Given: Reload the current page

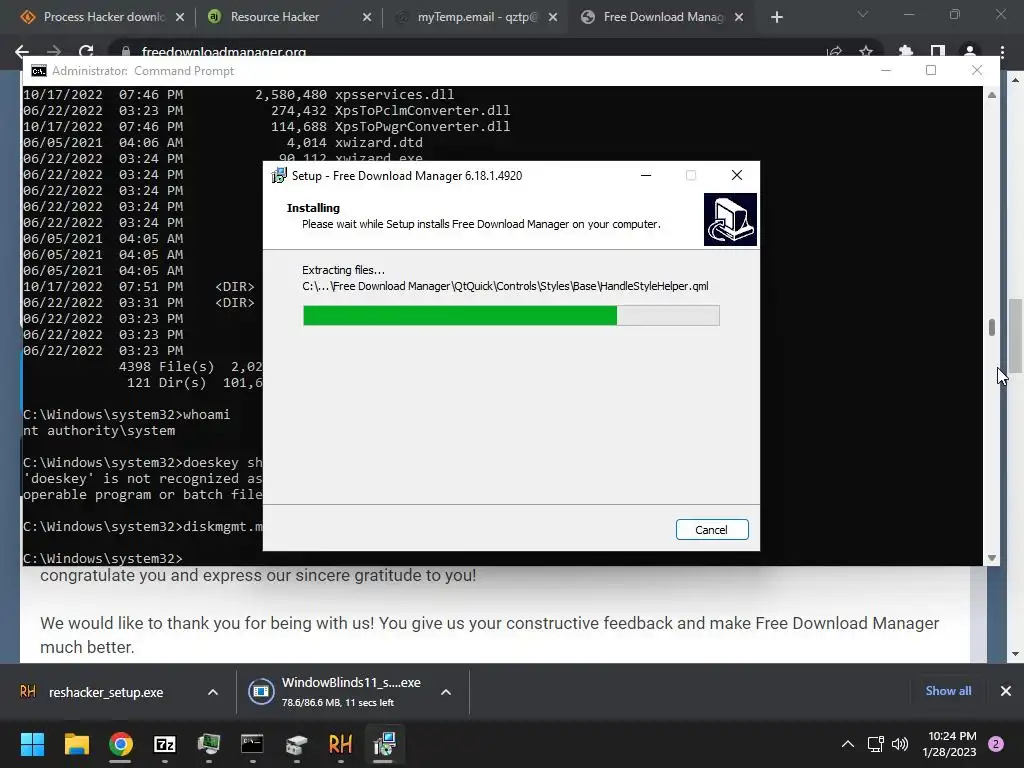Looking at the screenshot, I should pos(86,51).
